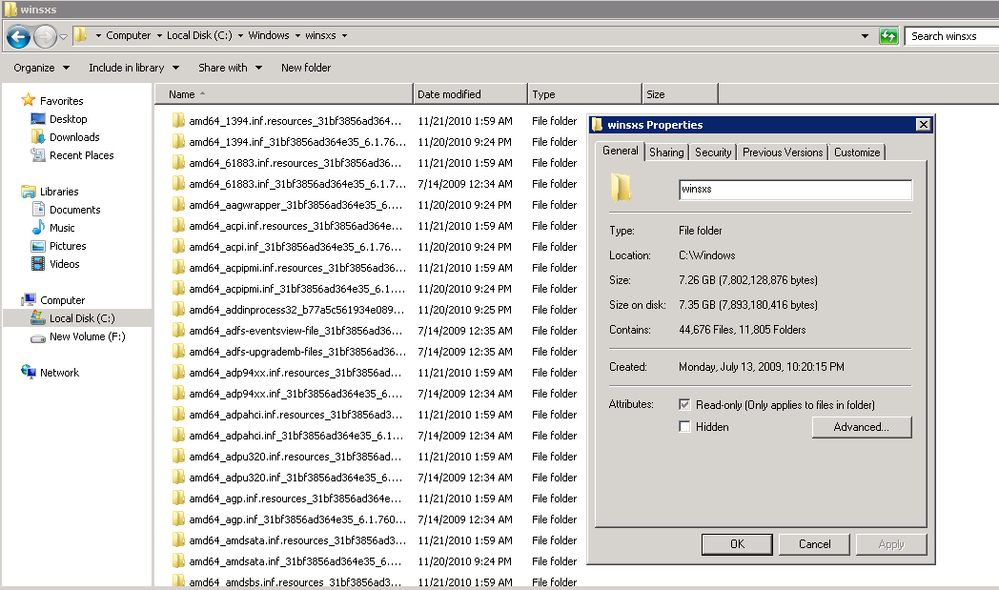Select Local Disk (C:) in navigation pane
The height and width of the screenshot is (590, 999).
[82, 319]
